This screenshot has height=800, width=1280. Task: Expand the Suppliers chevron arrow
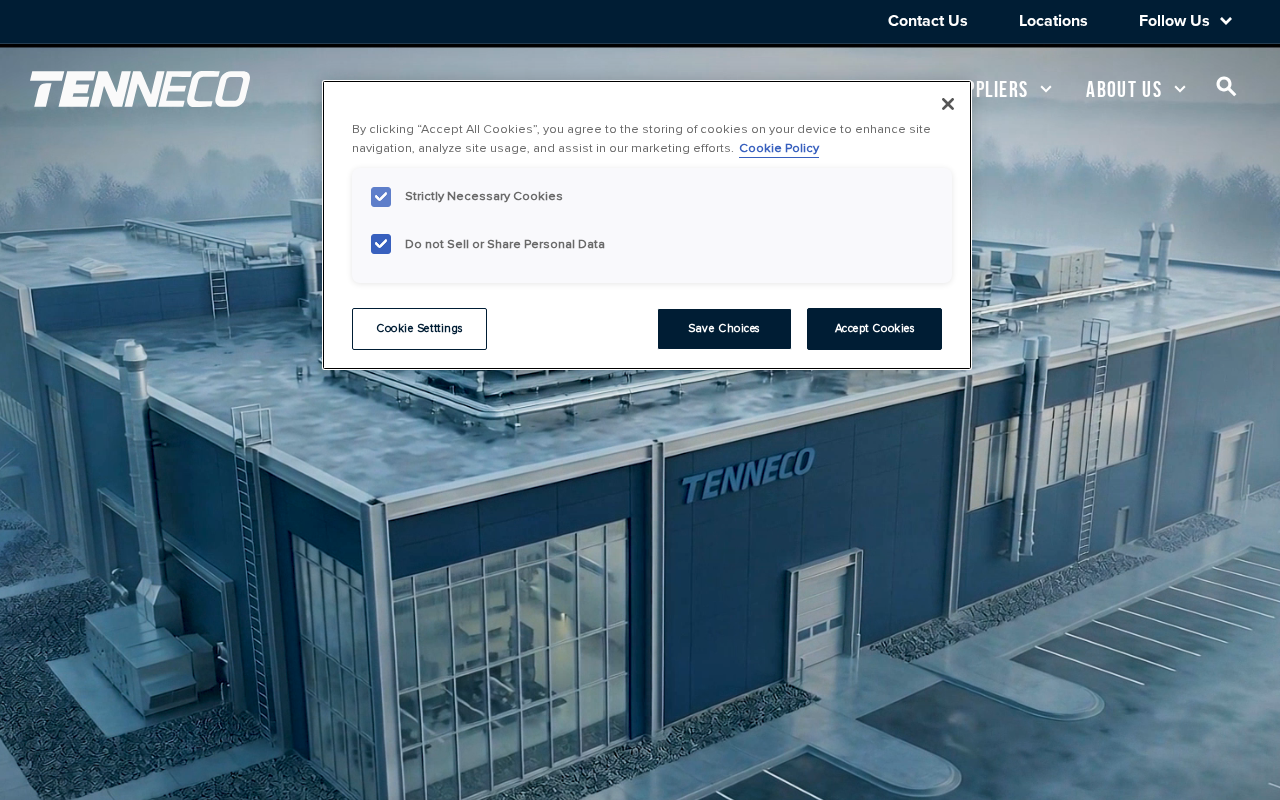click(1046, 89)
